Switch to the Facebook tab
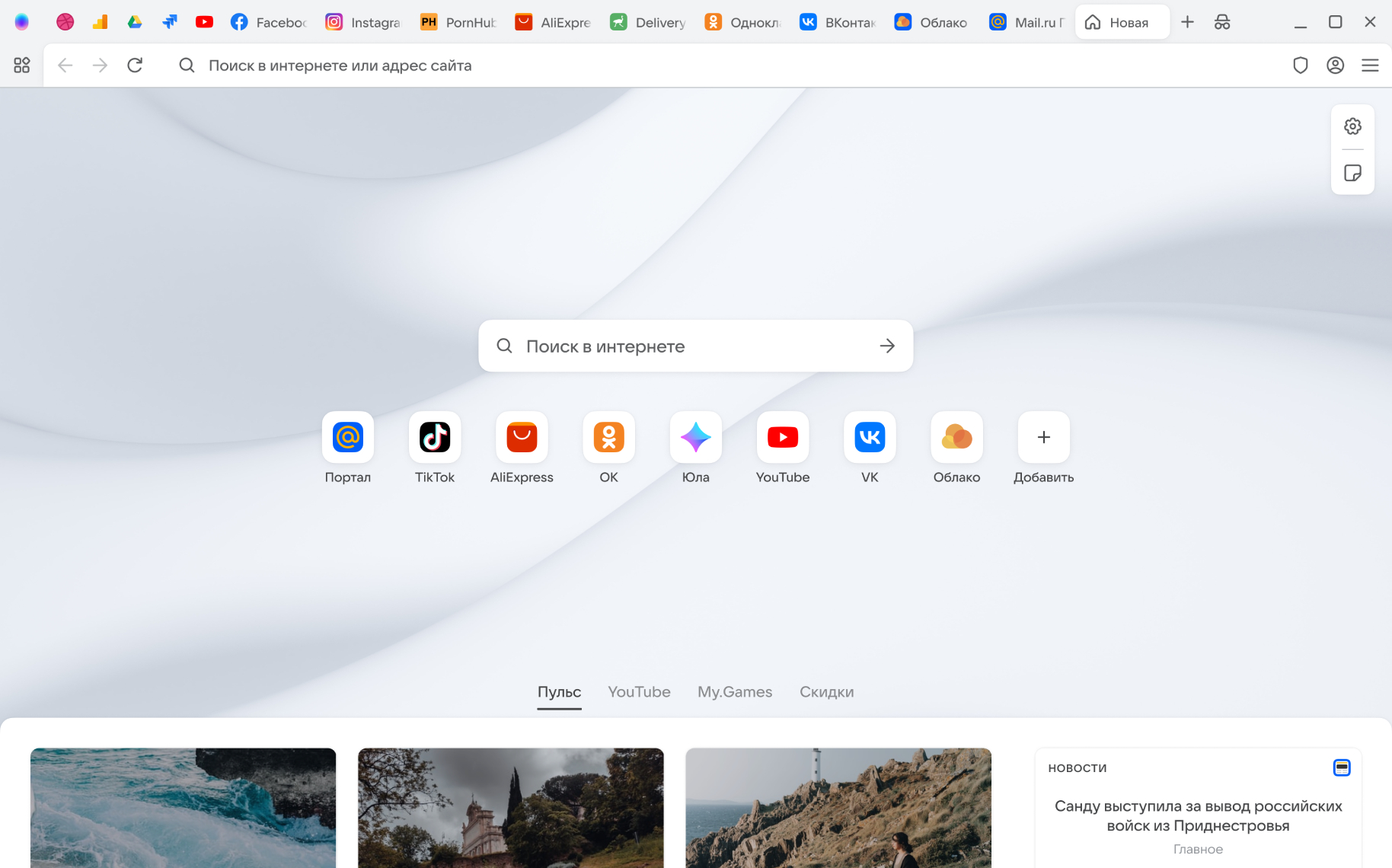This screenshot has width=1392, height=868. tap(269, 22)
